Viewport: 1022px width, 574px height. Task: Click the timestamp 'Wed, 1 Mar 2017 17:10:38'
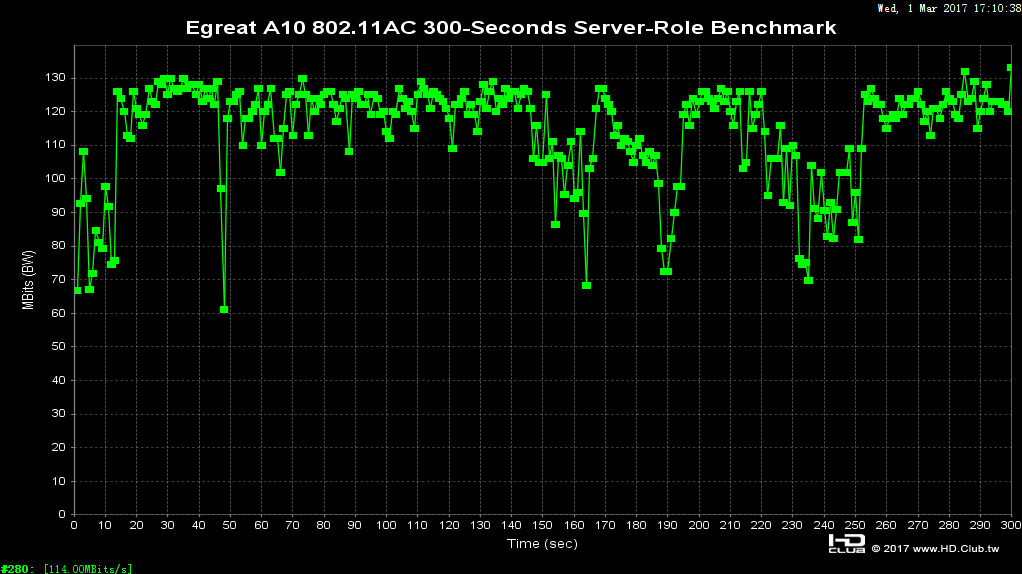click(949, 8)
